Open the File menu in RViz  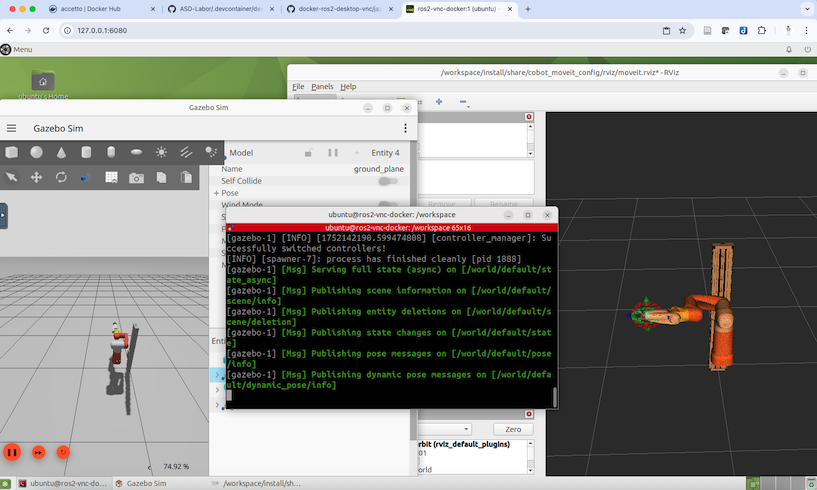298,87
